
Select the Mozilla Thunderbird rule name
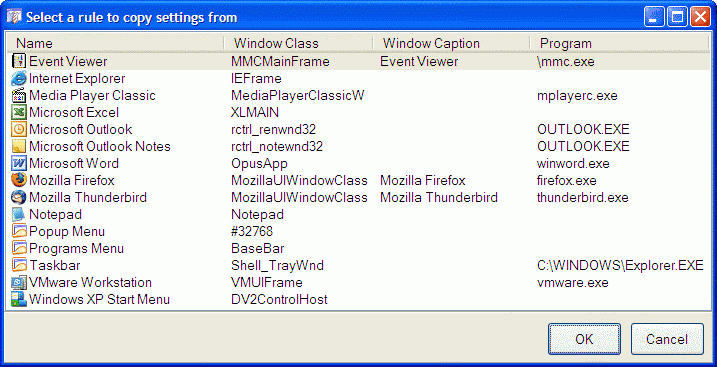pyautogui.click(x=88, y=197)
